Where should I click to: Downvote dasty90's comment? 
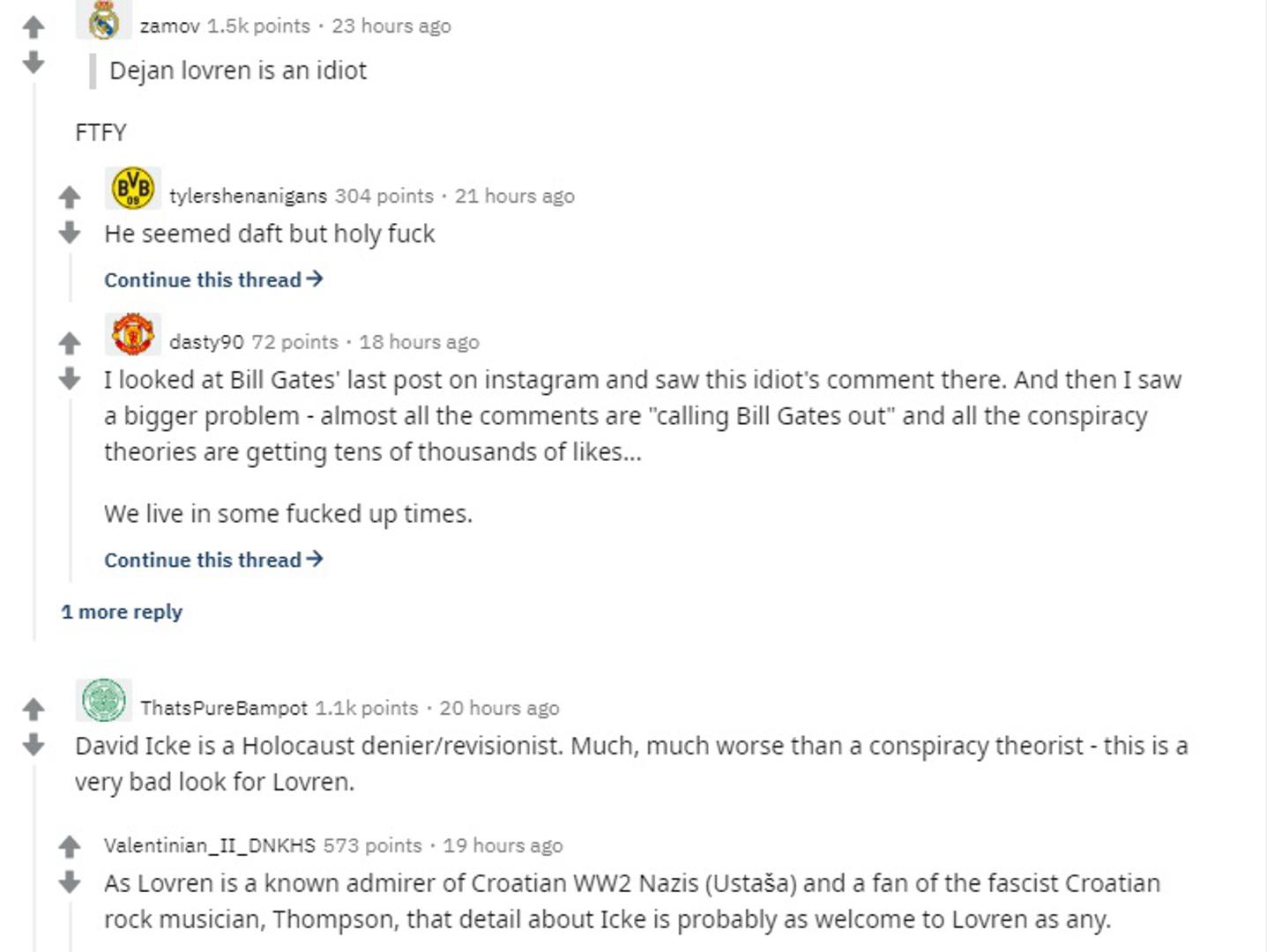pos(70,379)
